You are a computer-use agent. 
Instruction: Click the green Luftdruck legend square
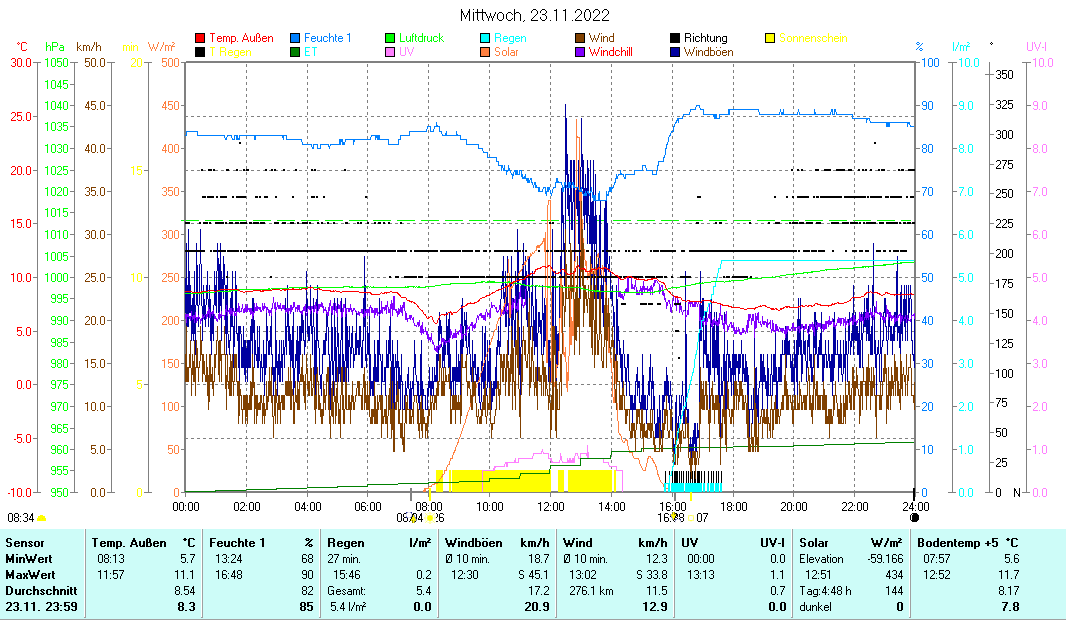pos(391,39)
